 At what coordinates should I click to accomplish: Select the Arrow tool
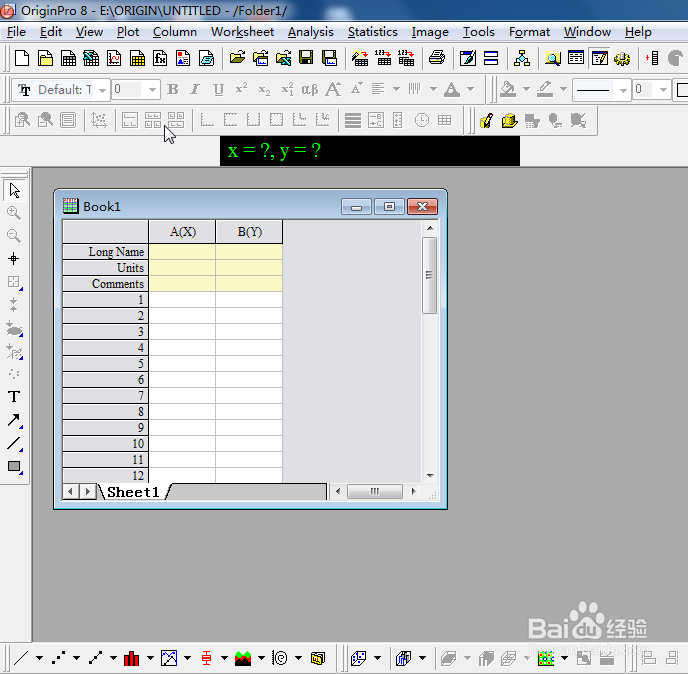point(14,420)
